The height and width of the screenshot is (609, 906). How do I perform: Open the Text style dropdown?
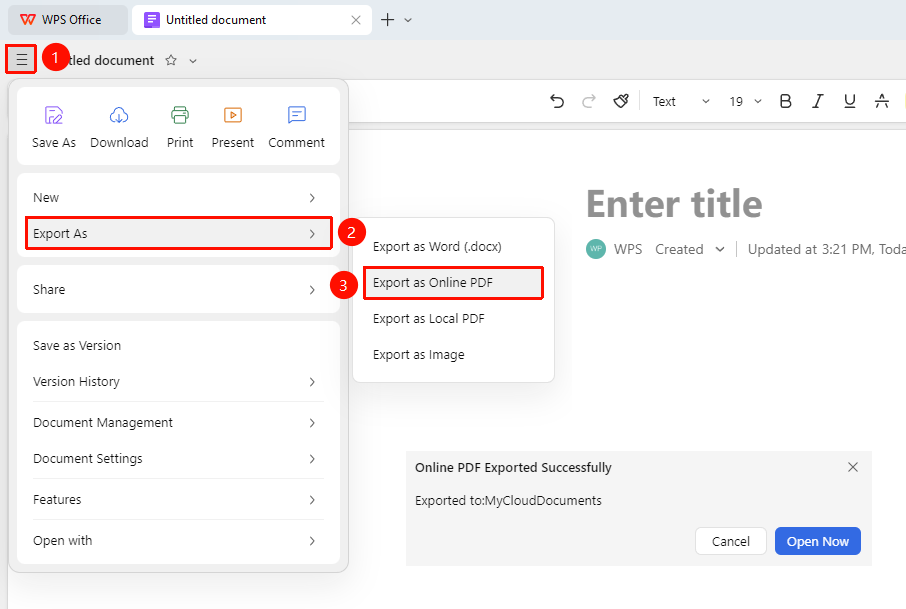[681, 102]
